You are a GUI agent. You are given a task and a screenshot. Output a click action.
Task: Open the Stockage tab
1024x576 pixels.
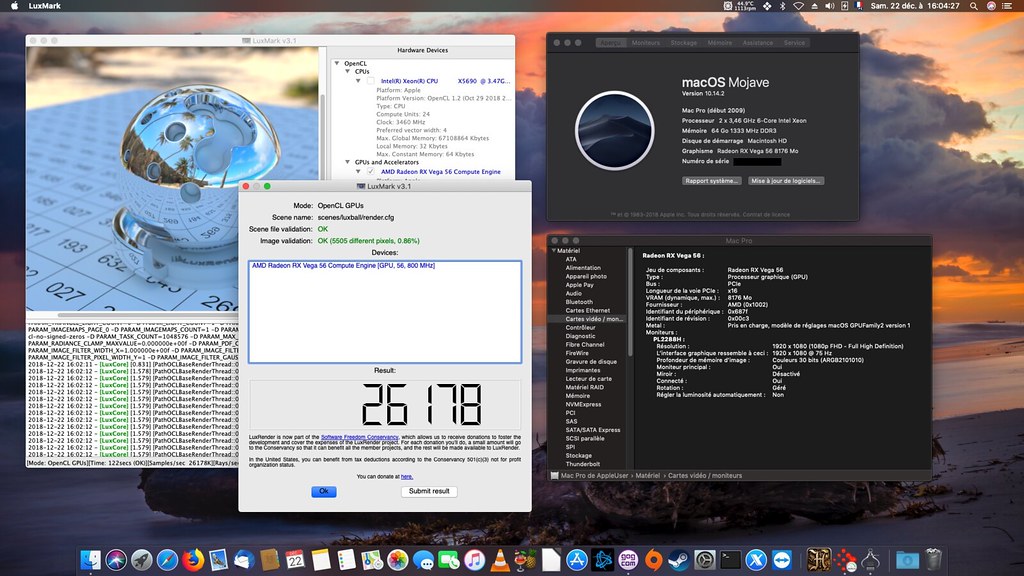pyautogui.click(x=684, y=43)
